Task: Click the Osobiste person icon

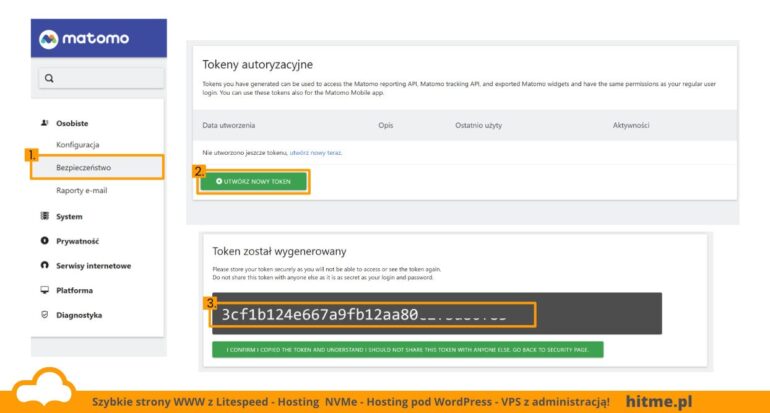Action: [x=45, y=123]
